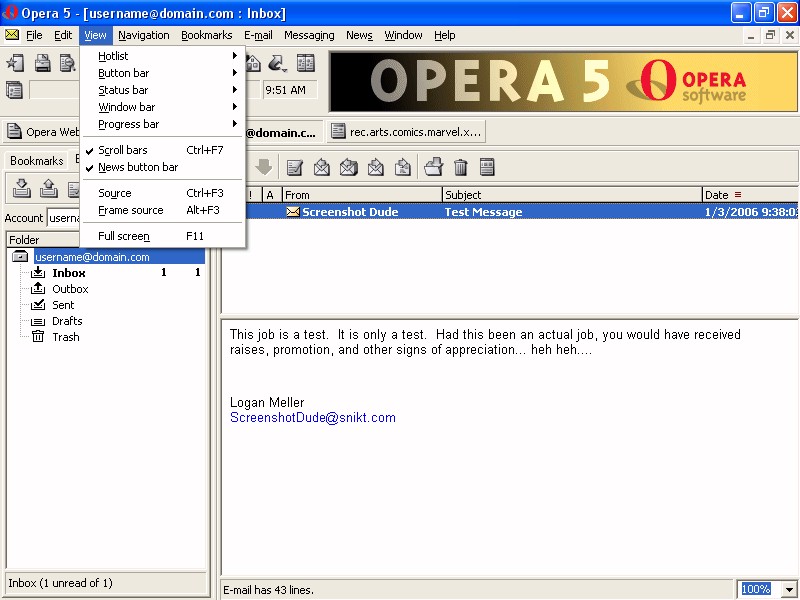Switch to rec.arts.comics.marvel window tab
This screenshot has width=800, height=600.
pyautogui.click(x=406, y=132)
